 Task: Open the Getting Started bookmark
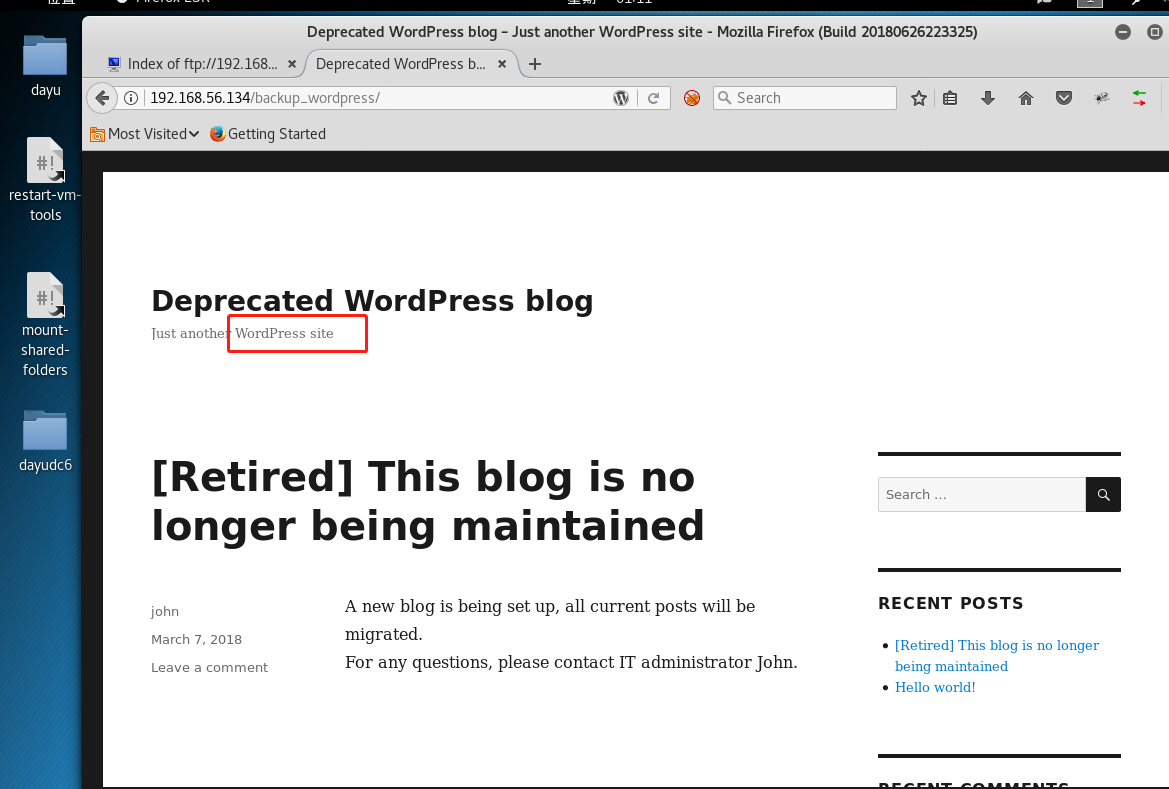pos(268,133)
